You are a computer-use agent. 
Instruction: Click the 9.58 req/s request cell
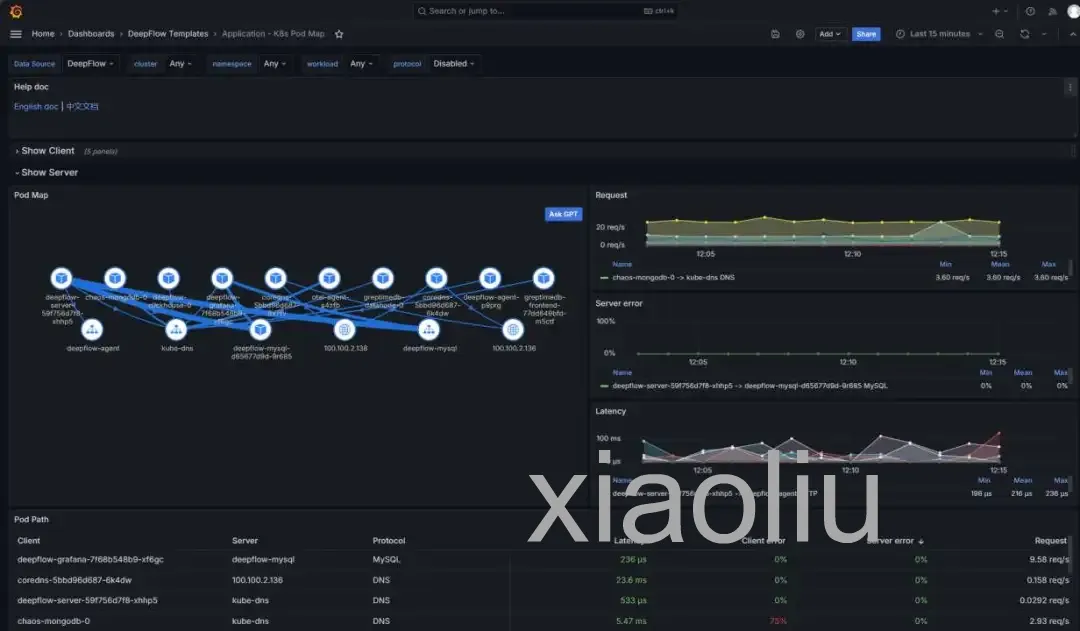coord(1048,559)
